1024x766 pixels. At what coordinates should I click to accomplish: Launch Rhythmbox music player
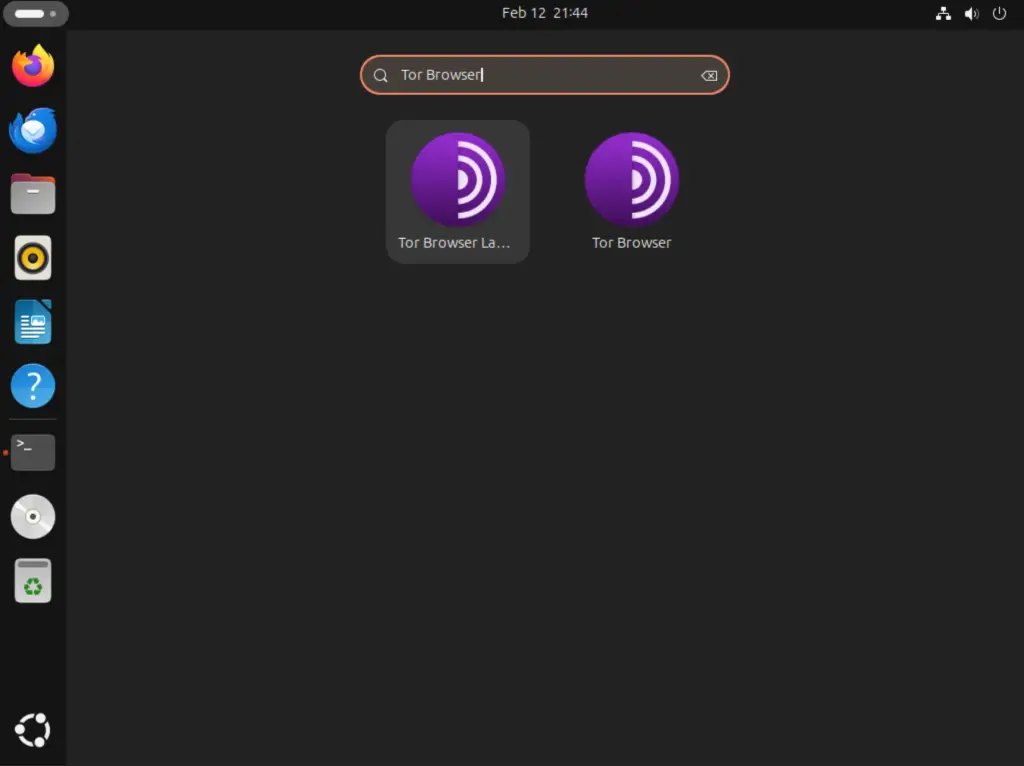pyautogui.click(x=33, y=257)
